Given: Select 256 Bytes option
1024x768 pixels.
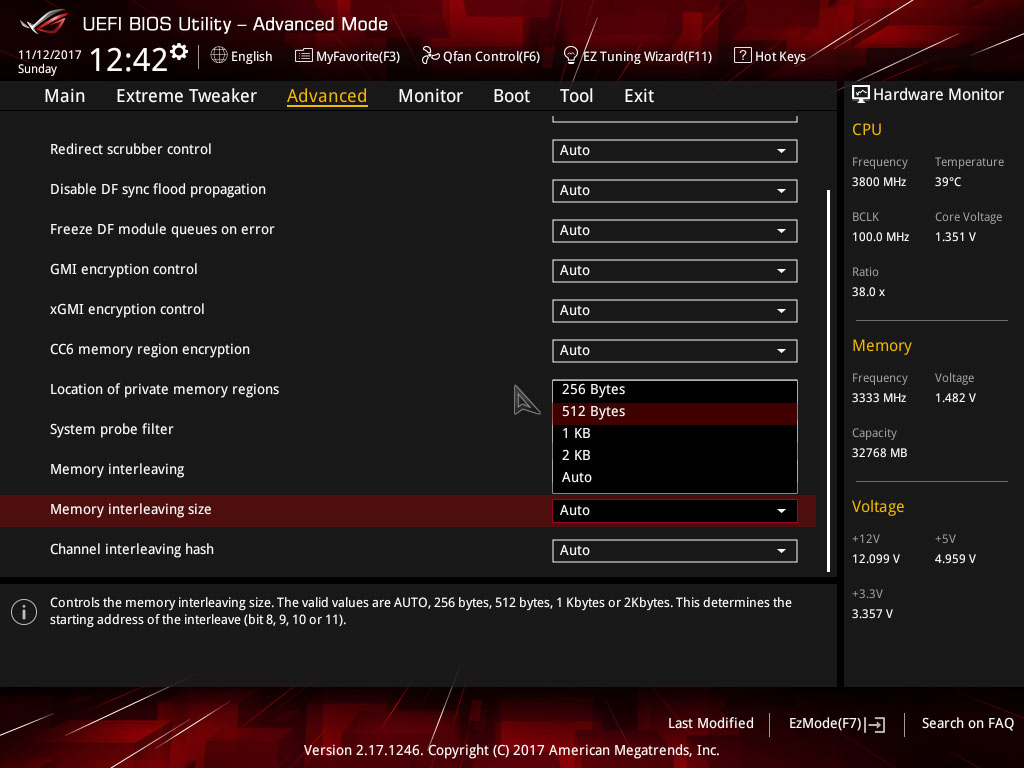Looking at the screenshot, I should point(675,390).
